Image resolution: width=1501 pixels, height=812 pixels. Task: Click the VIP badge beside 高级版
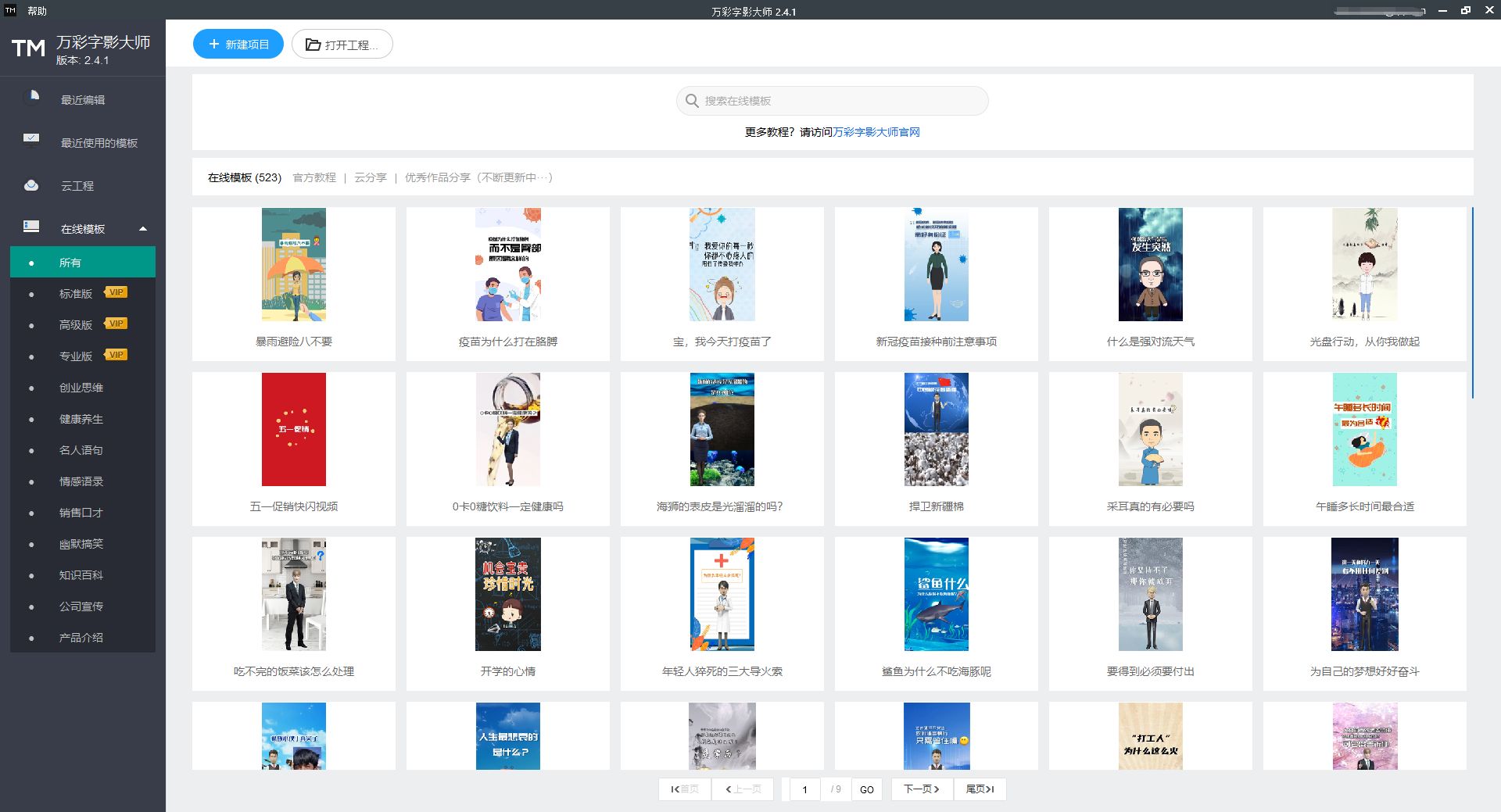(x=116, y=324)
